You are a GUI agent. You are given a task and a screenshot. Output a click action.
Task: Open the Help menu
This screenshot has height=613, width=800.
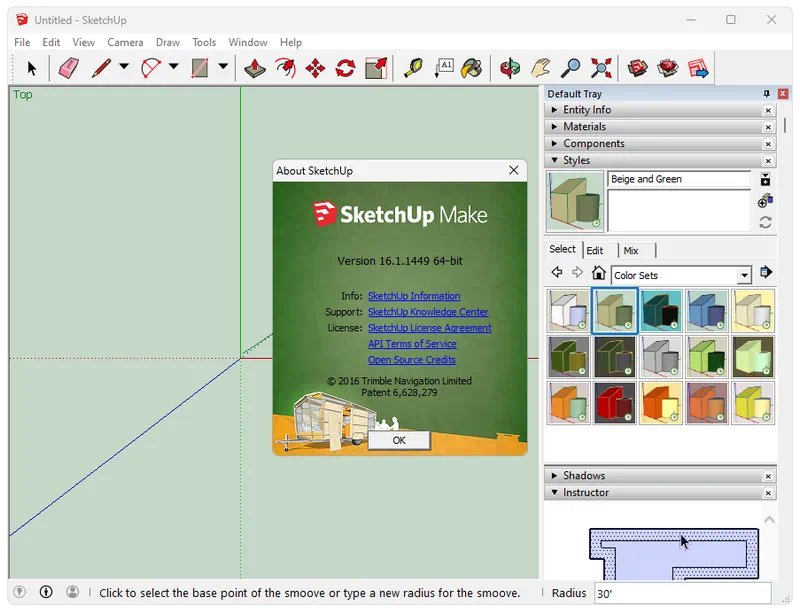point(291,42)
